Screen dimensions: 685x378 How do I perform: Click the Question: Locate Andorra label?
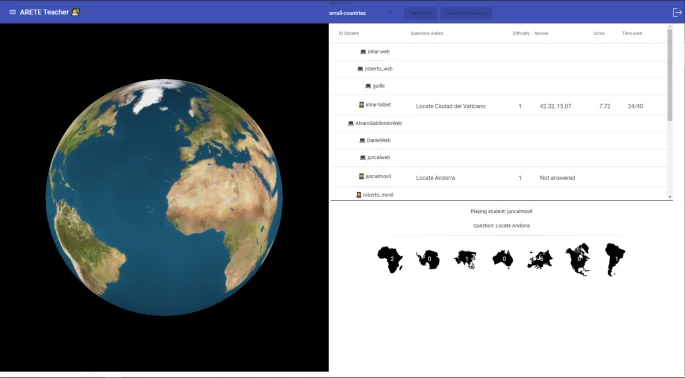[x=501, y=225]
